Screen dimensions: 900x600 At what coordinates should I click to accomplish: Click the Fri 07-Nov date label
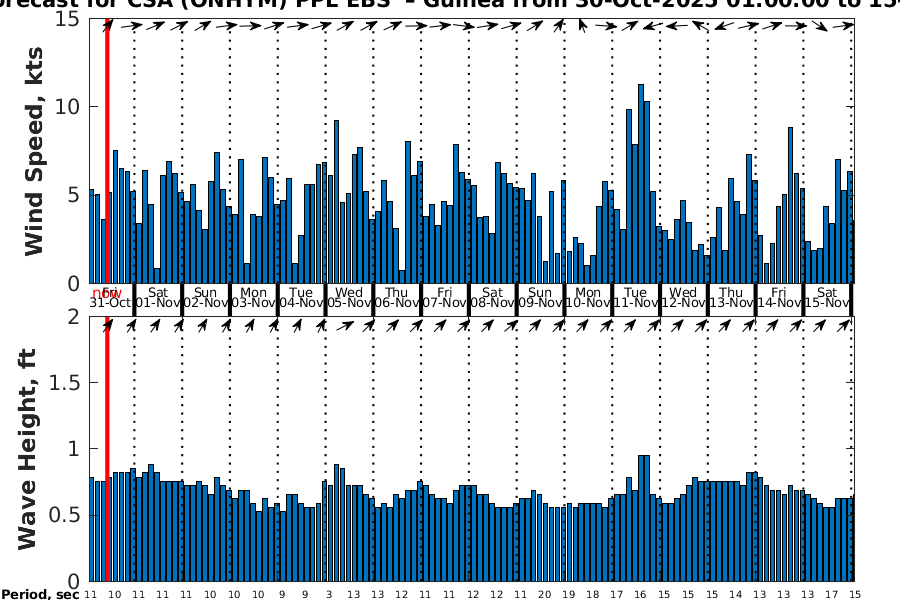pyautogui.click(x=444, y=297)
